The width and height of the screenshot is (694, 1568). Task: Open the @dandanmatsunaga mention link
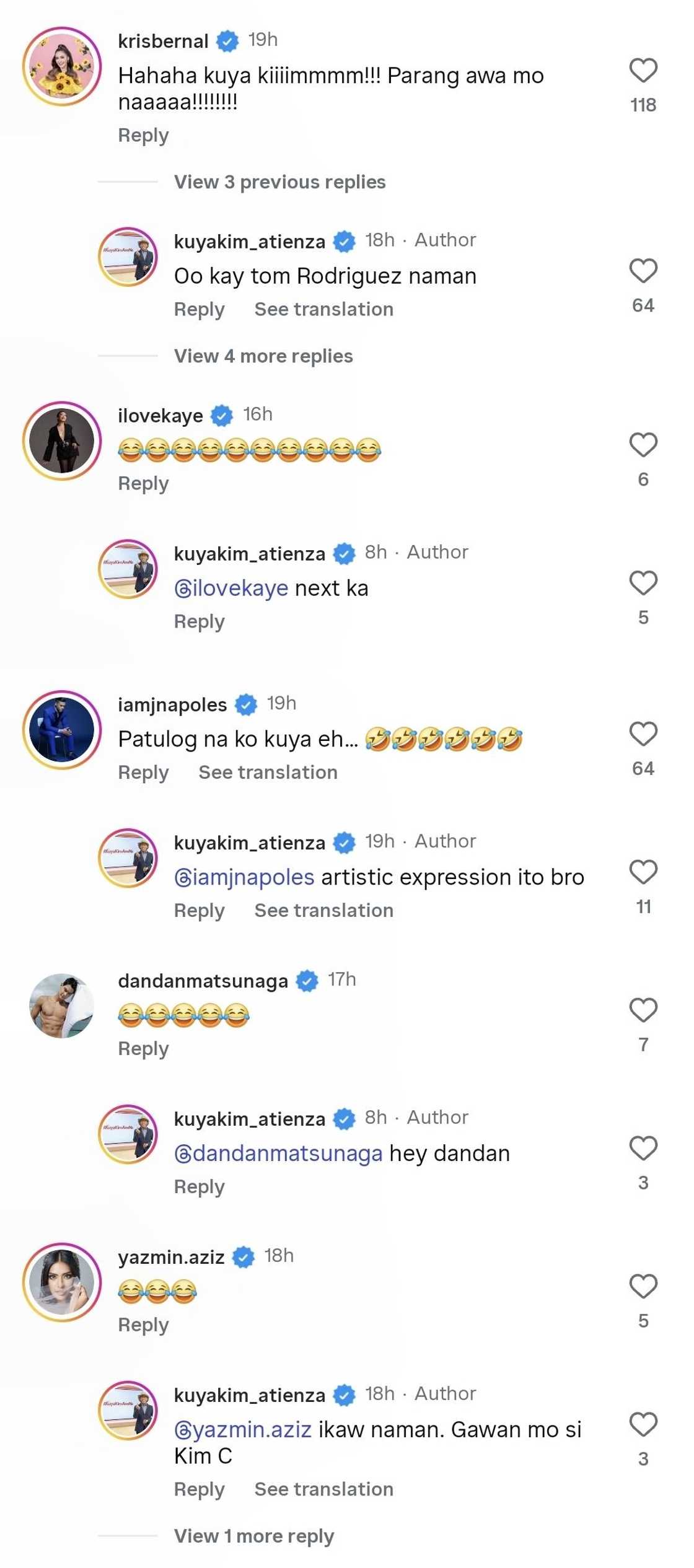point(278,1154)
